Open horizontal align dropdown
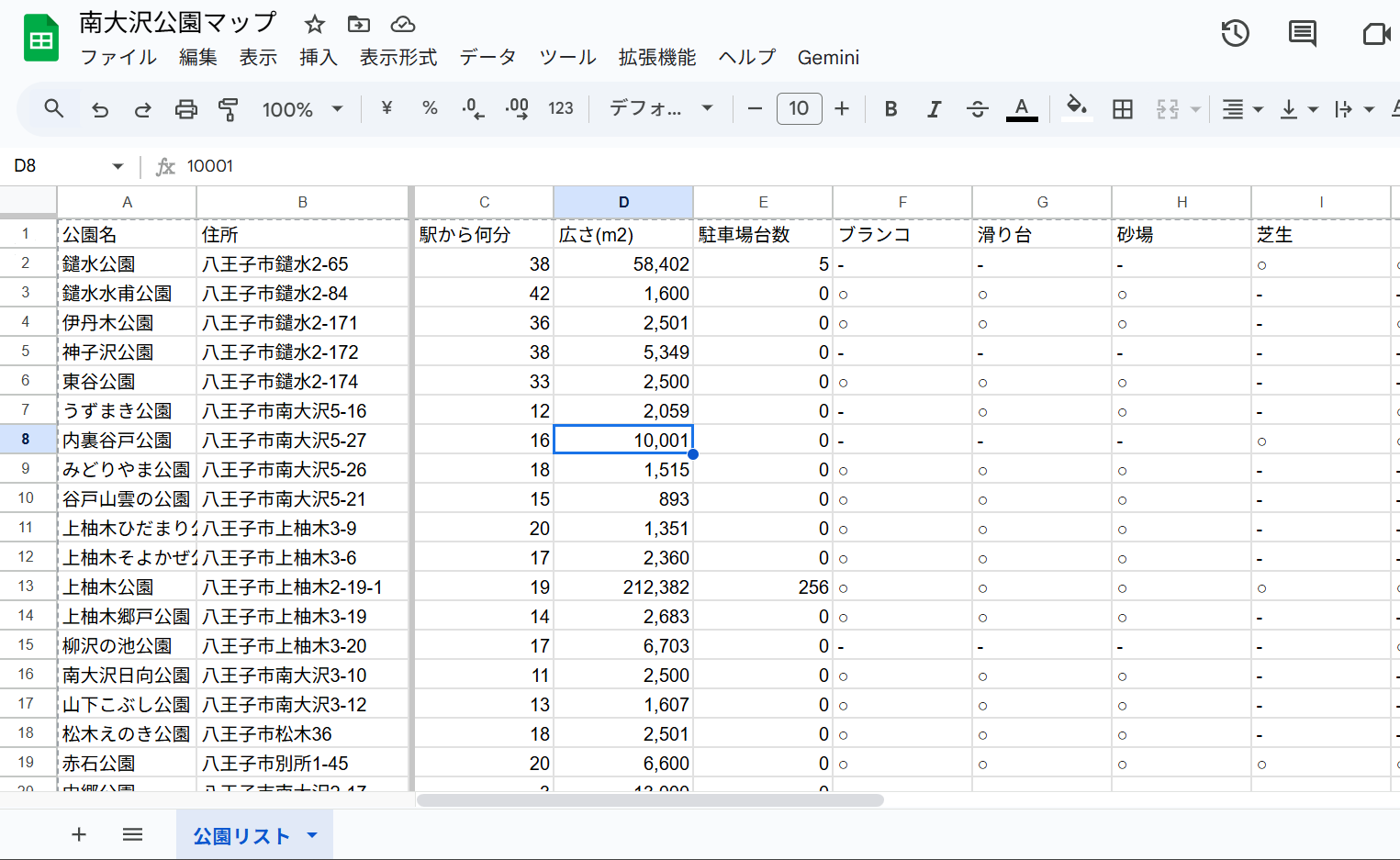Image resolution: width=1400 pixels, height=860 pixels. click(x=1243, y=109)
